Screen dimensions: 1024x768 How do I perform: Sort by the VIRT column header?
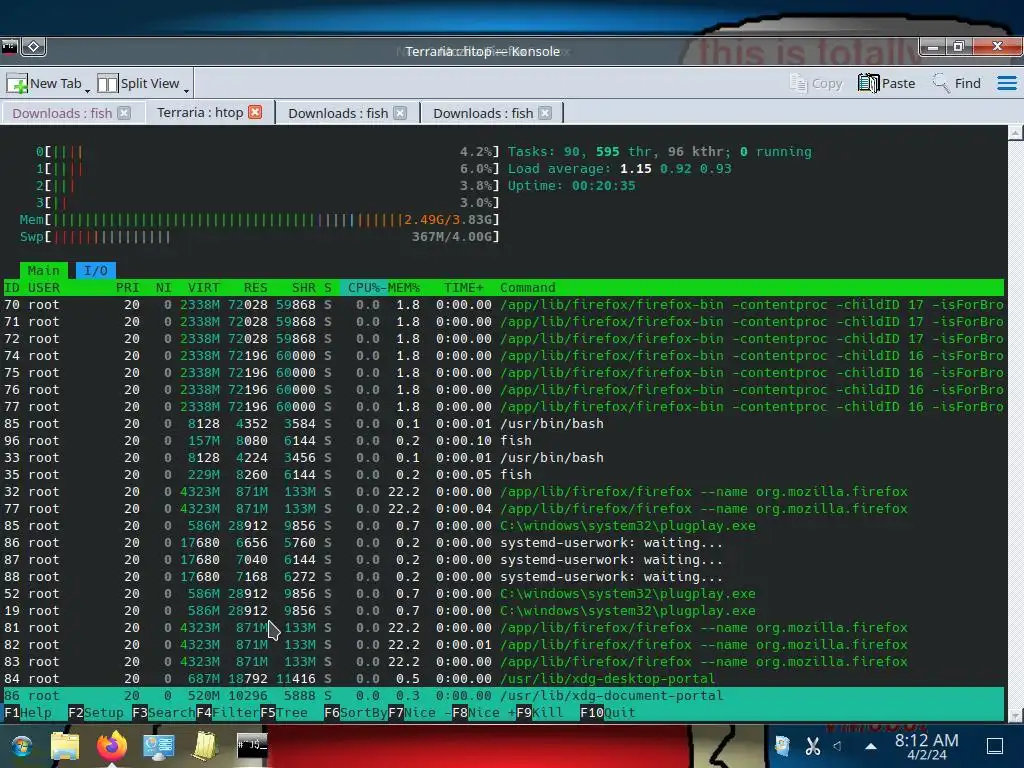tap(204, 288)
